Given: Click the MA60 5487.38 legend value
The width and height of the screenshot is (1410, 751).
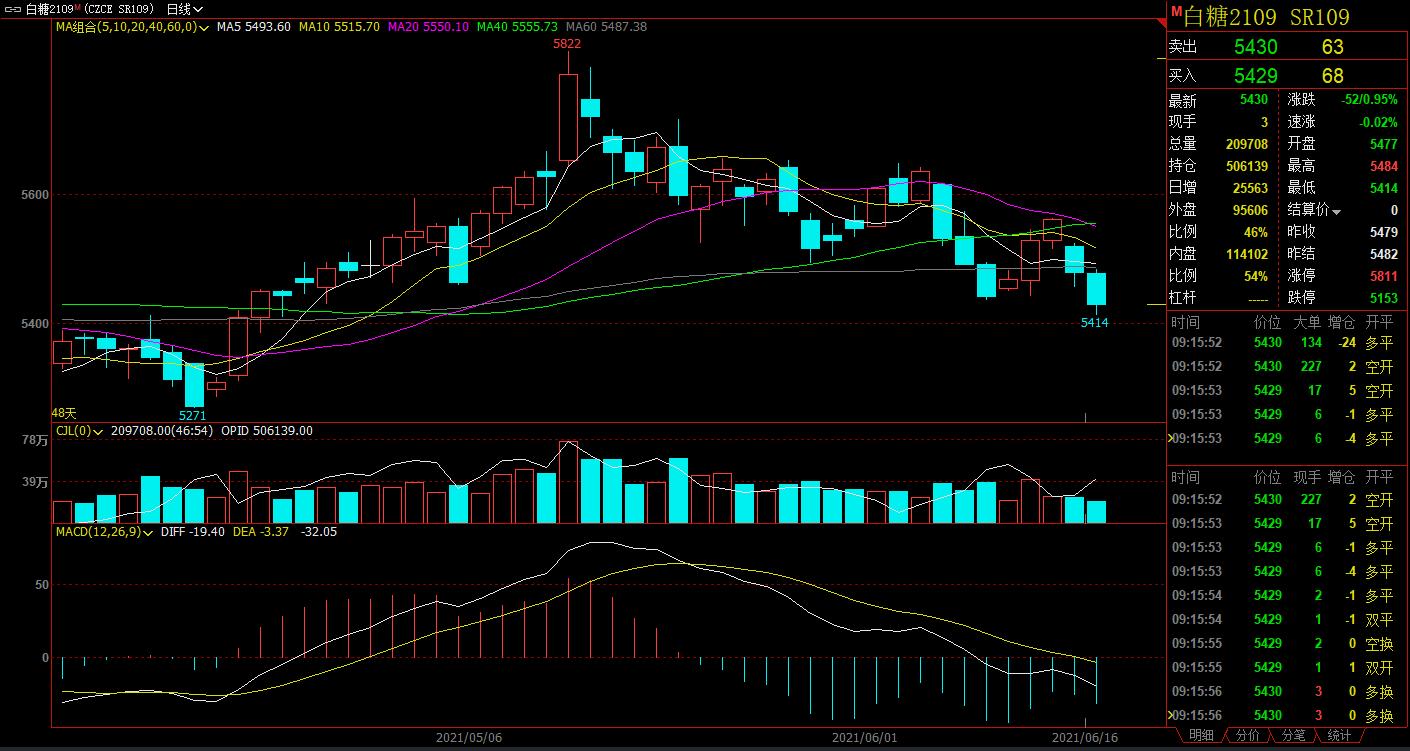Looking at the screenshot, I should click(x=606, y=27).
